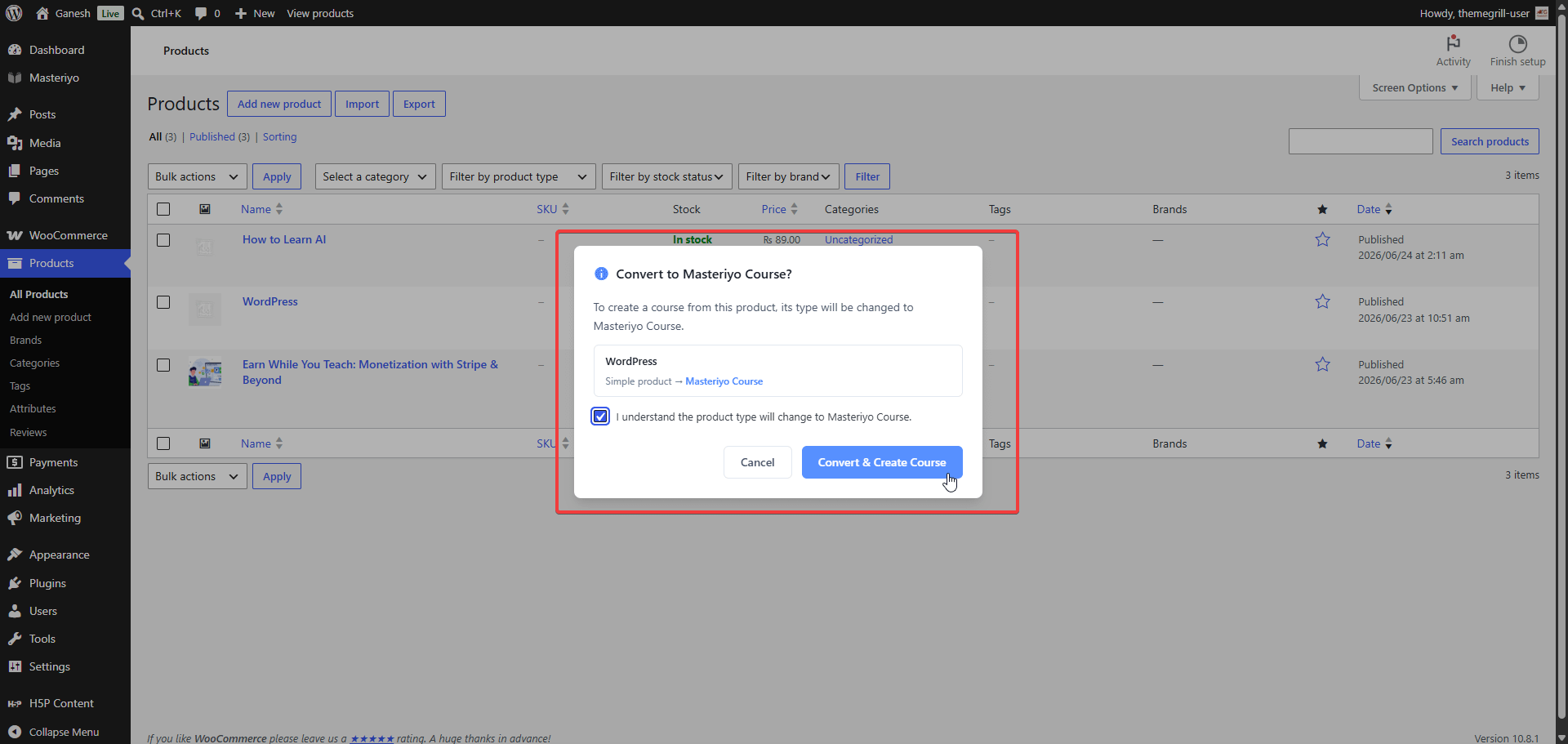
Task: Click the top Apply button
Action: click(277, 176)
